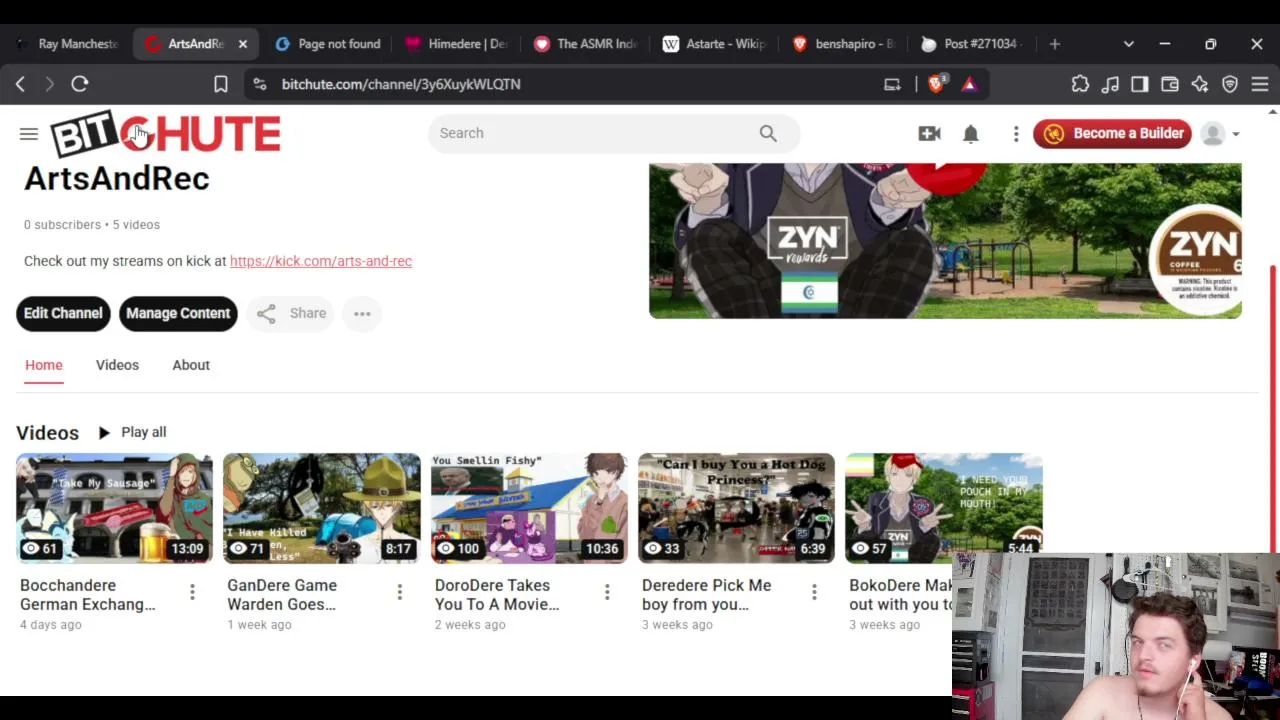This screenshot has height=720, width=1280.
Task: Switch to the Astarte Wikipedia browser tab
Action: [x=716, y=44]
